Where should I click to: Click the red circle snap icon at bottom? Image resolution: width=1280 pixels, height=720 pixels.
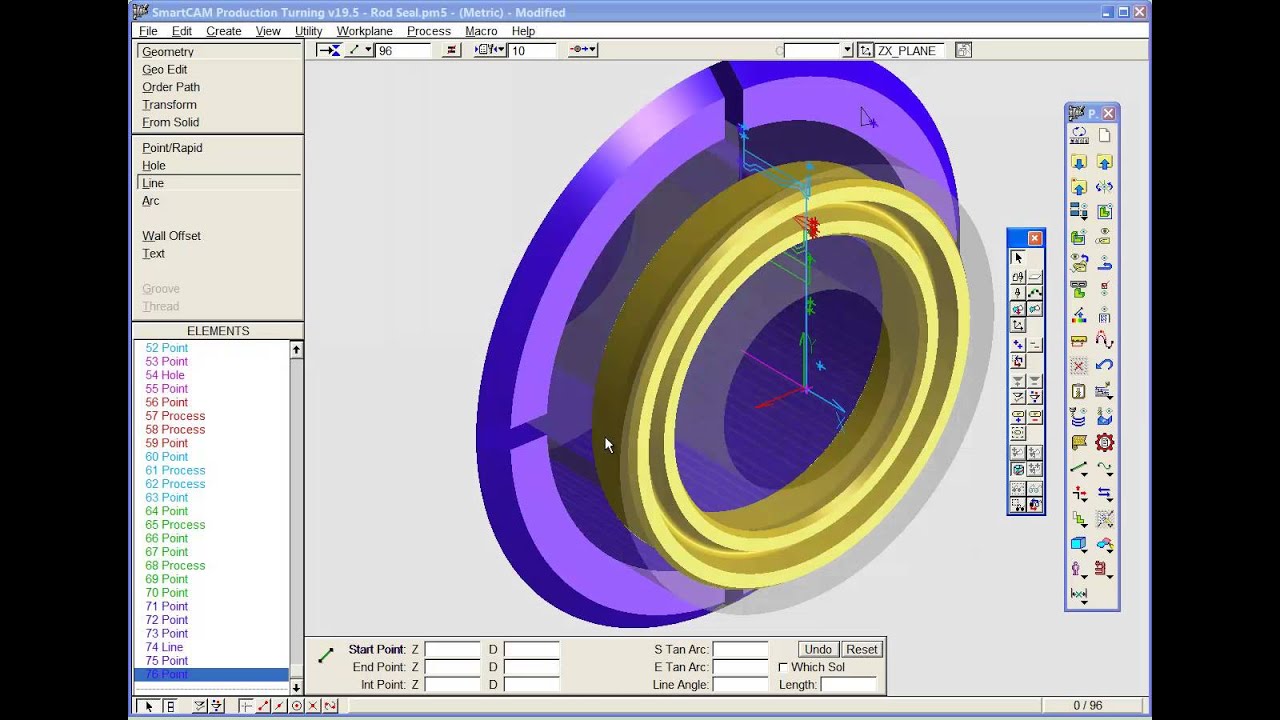297,706
